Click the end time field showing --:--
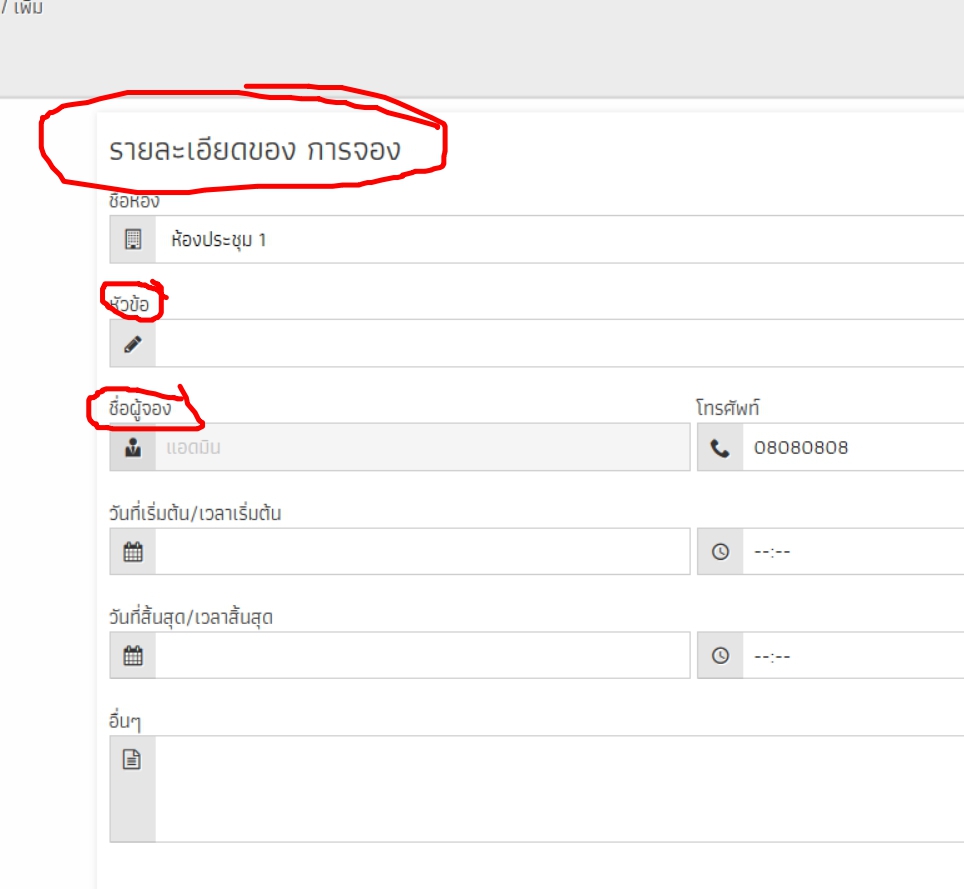This screenshot has height=889, width=964. coord(853,655)
